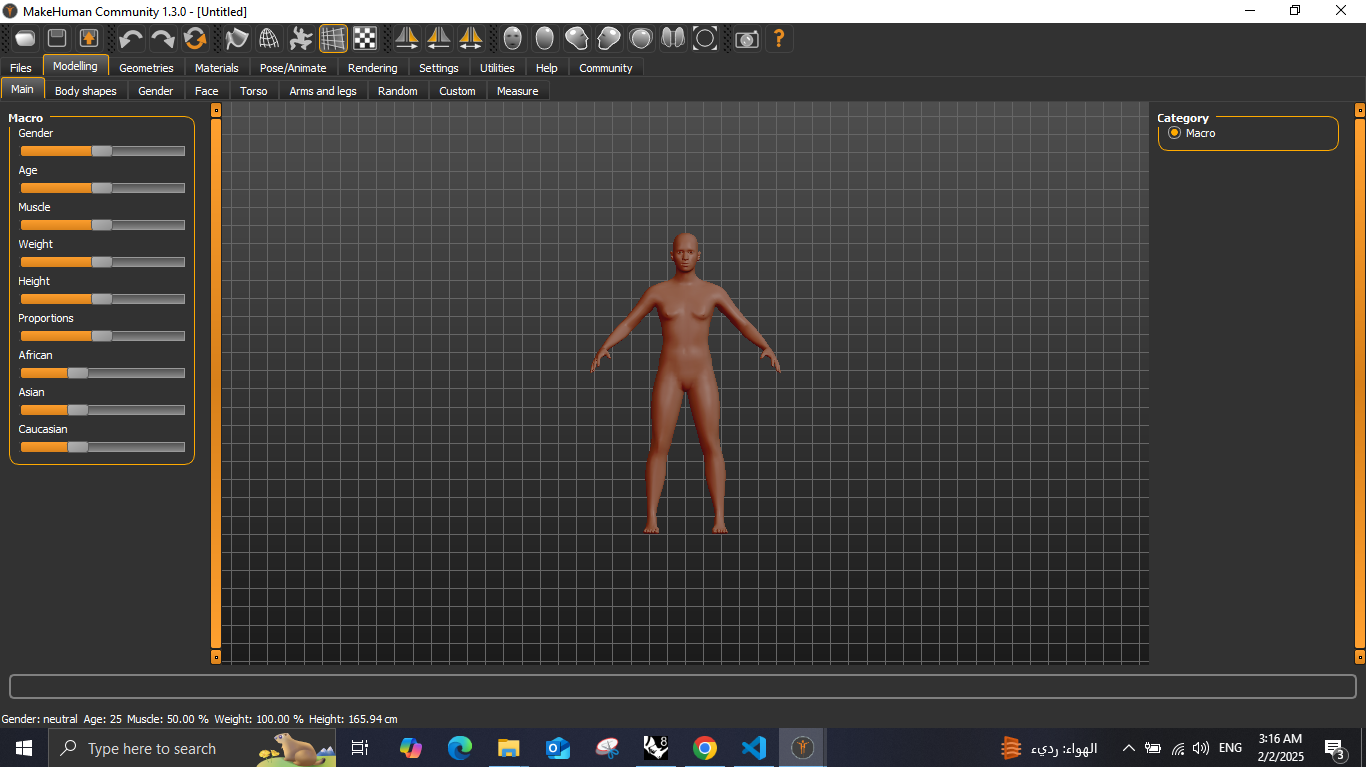Toggle the highlighted Grid icon
This screenshot has width=1366, height=767.
(333, 39)
